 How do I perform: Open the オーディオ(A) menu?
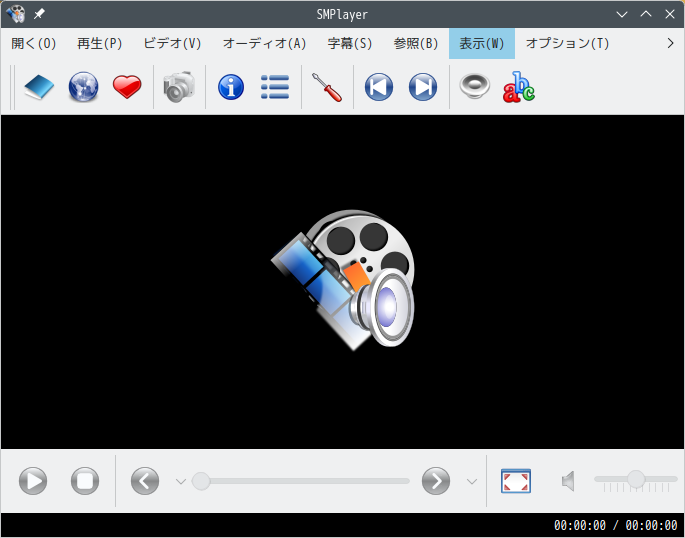(x=264, y=43)
